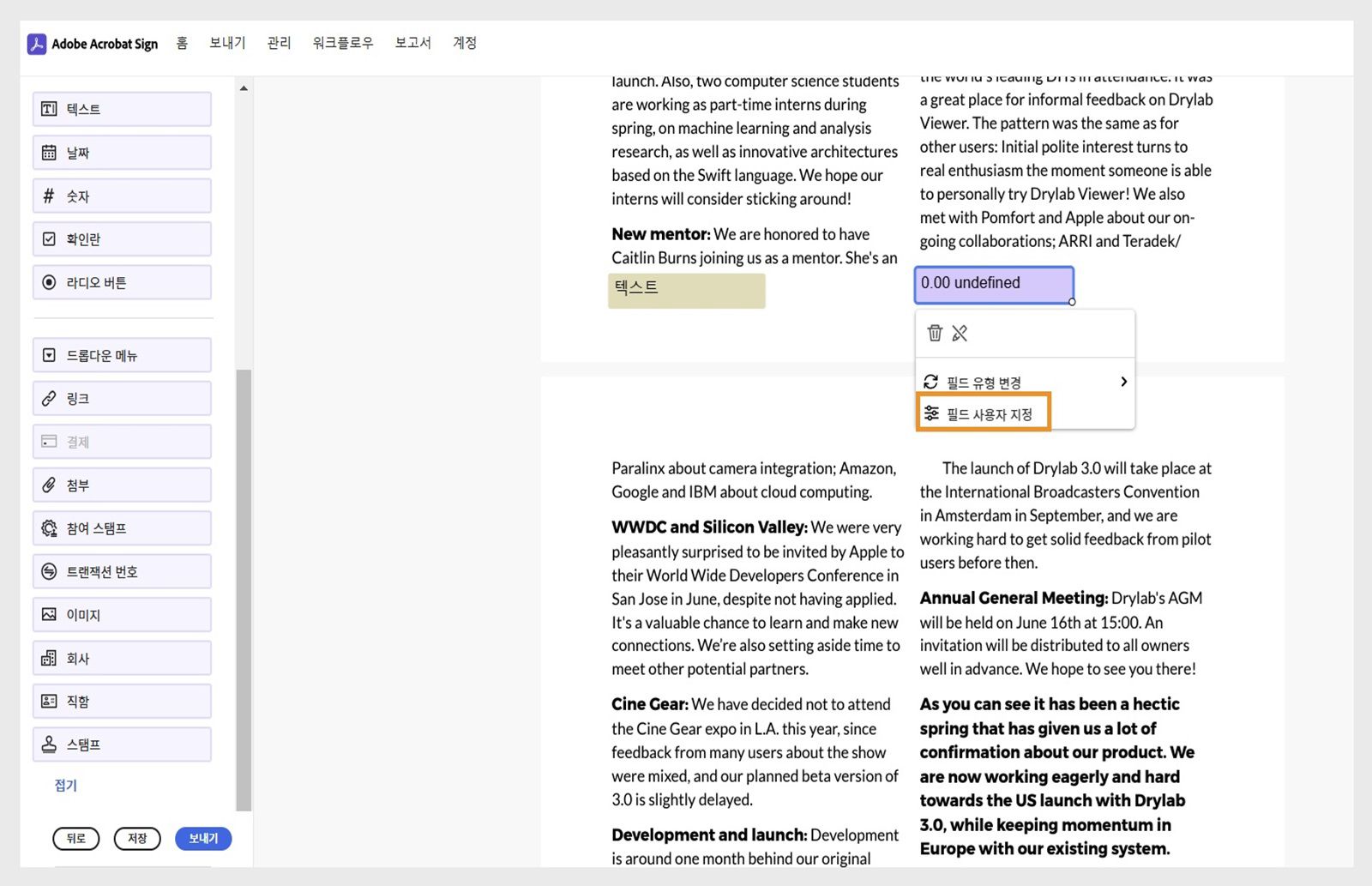Choose 필드 유형 변경 in context menu
Viewport: 1372px width, 886px height.
pos(1026,382)
